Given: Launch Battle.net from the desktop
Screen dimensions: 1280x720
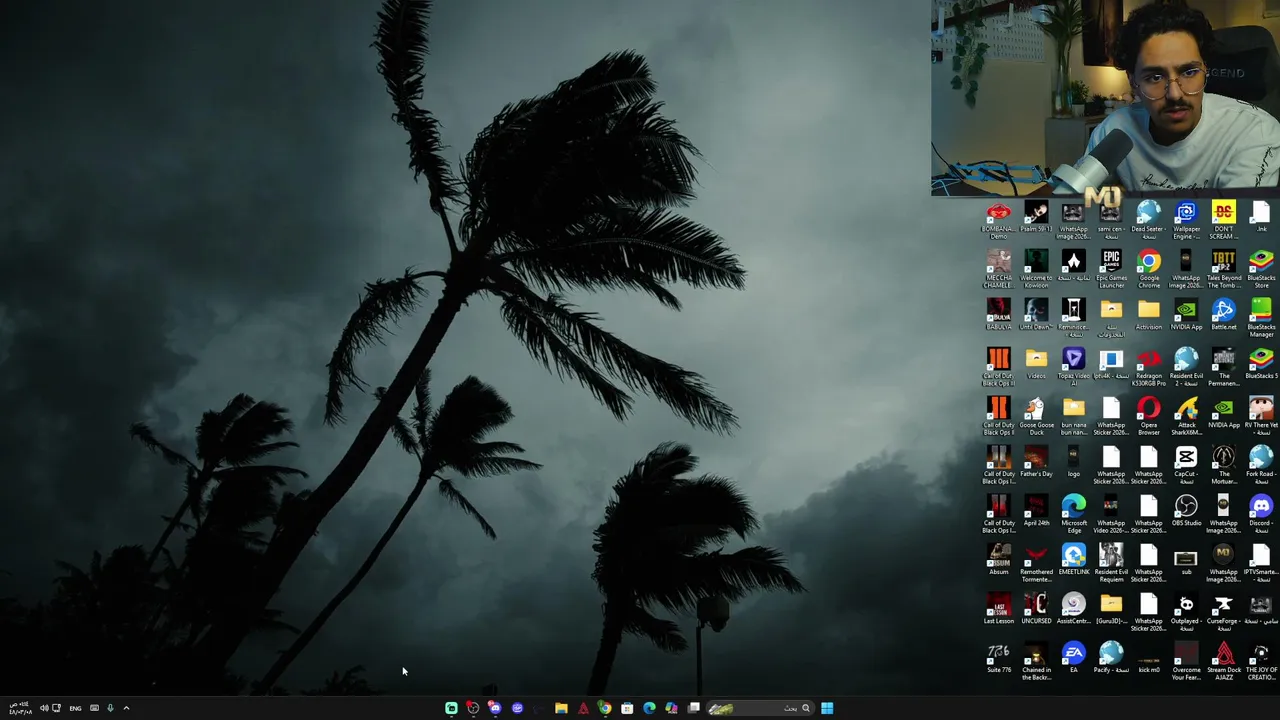Looking at the screenshot, I should tap(1223, 315).
